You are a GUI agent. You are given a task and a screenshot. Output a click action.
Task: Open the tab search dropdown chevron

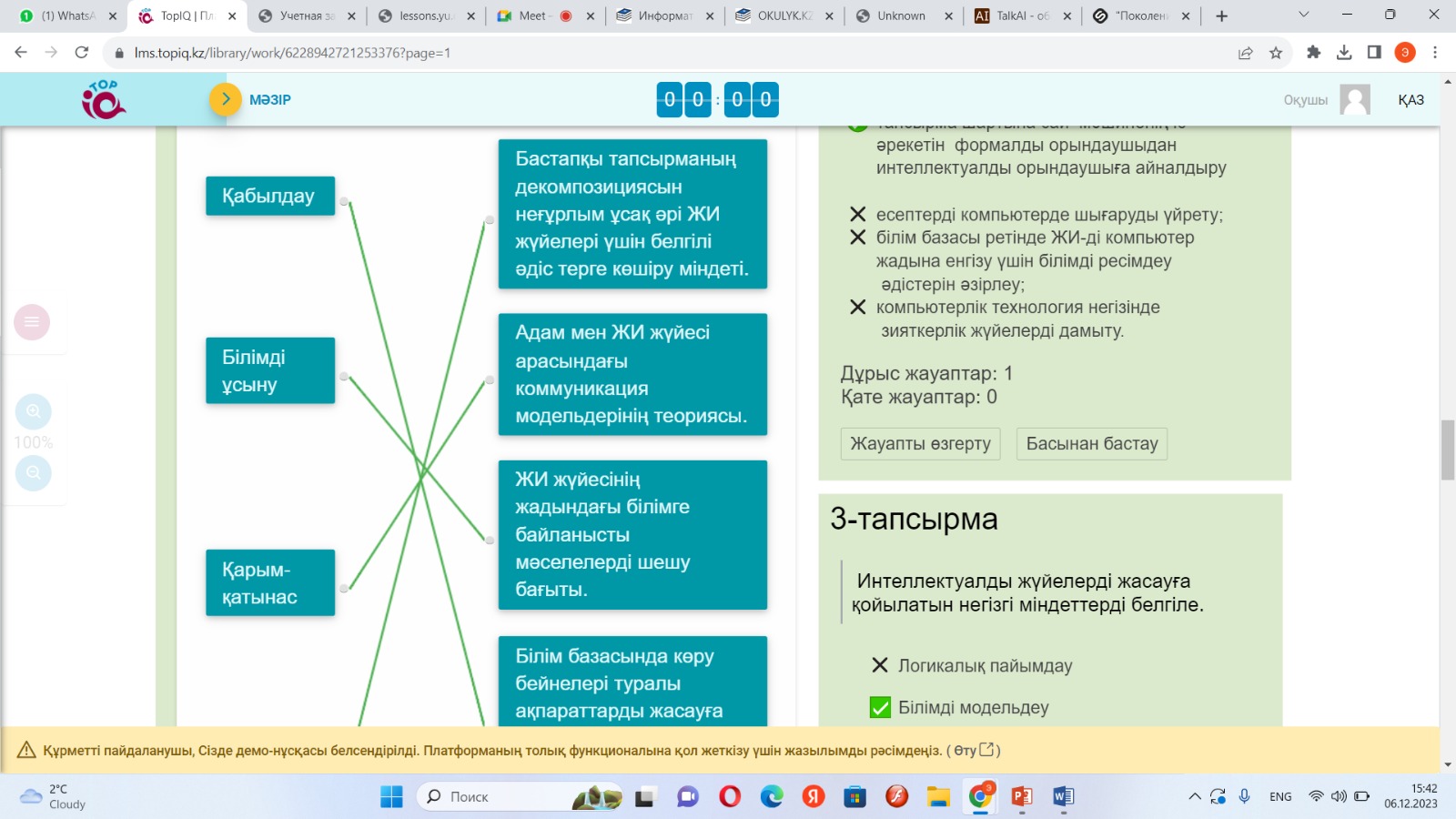click(1303, 15)
